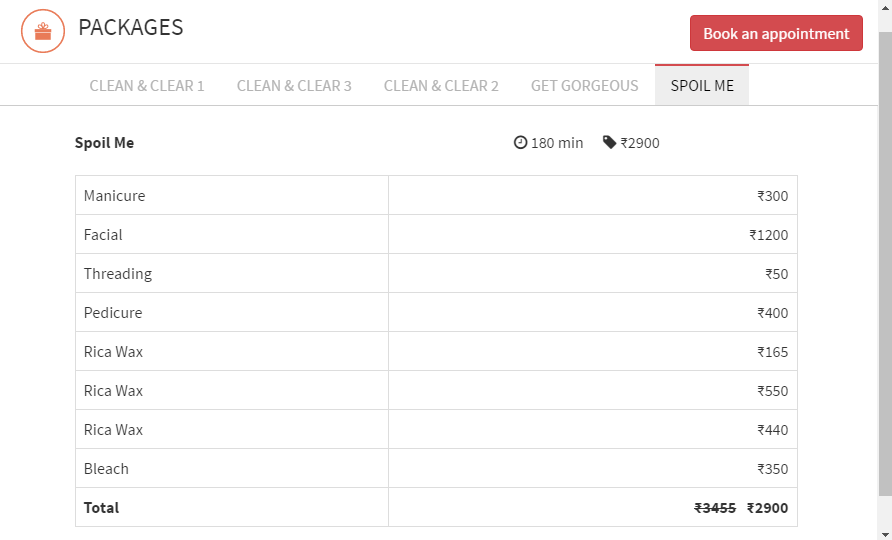
Task: Click the price tag icon
Action: [609, 142]
